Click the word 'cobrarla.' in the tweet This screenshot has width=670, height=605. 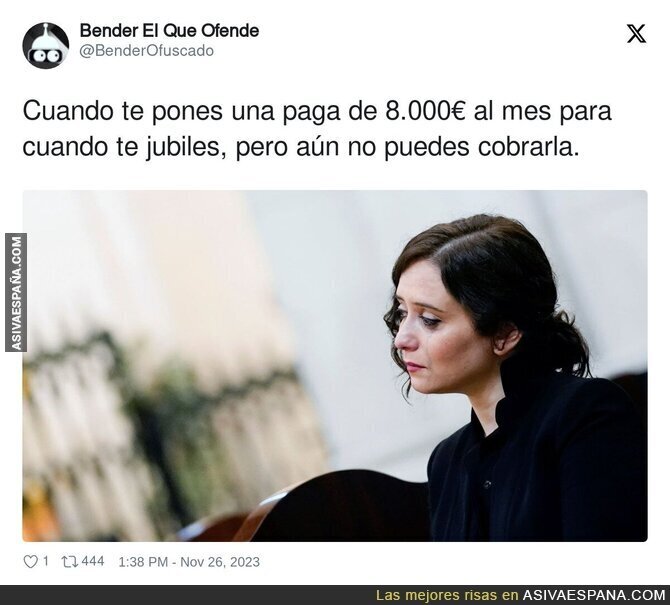529,147
